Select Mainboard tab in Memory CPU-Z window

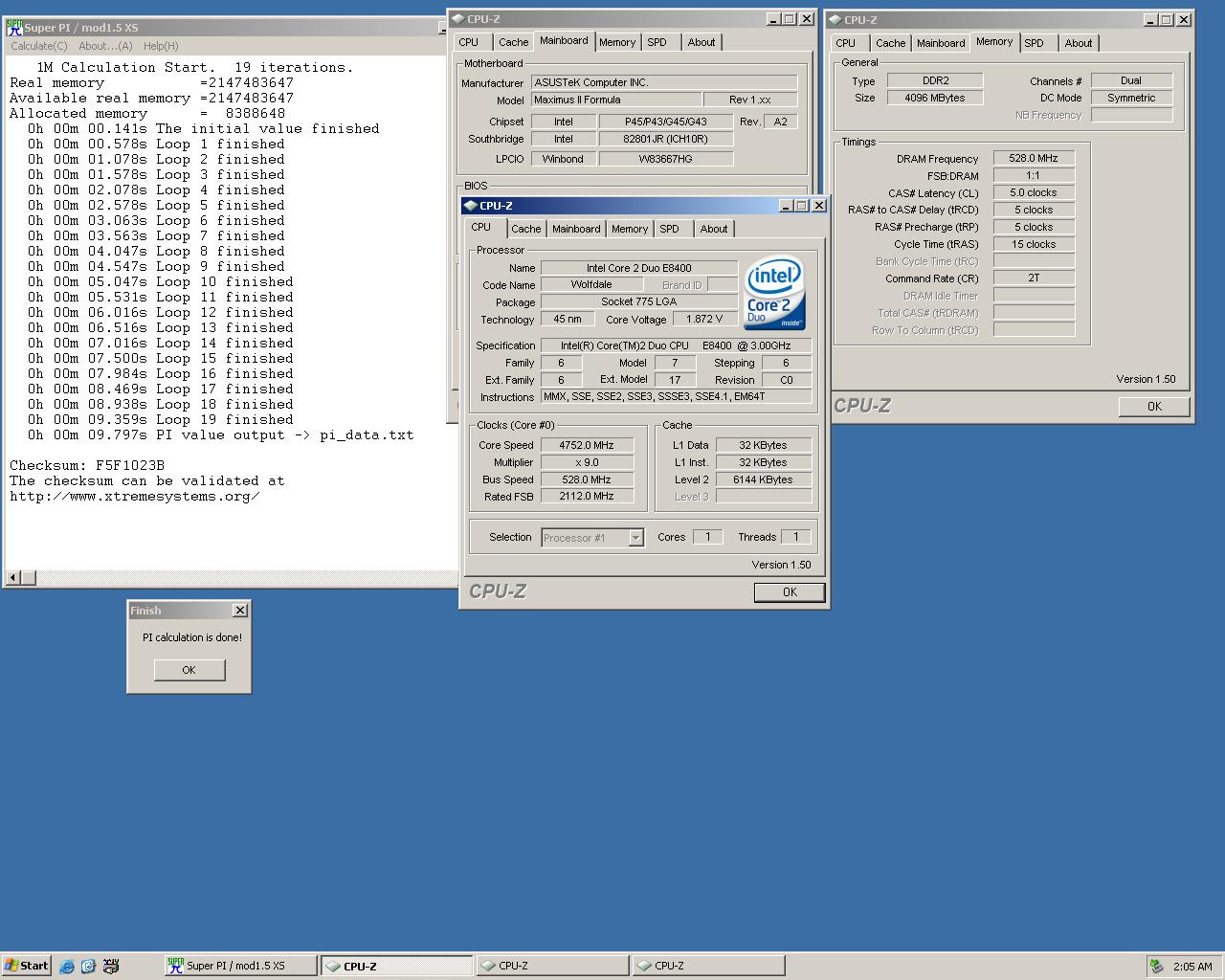[941, 43]
